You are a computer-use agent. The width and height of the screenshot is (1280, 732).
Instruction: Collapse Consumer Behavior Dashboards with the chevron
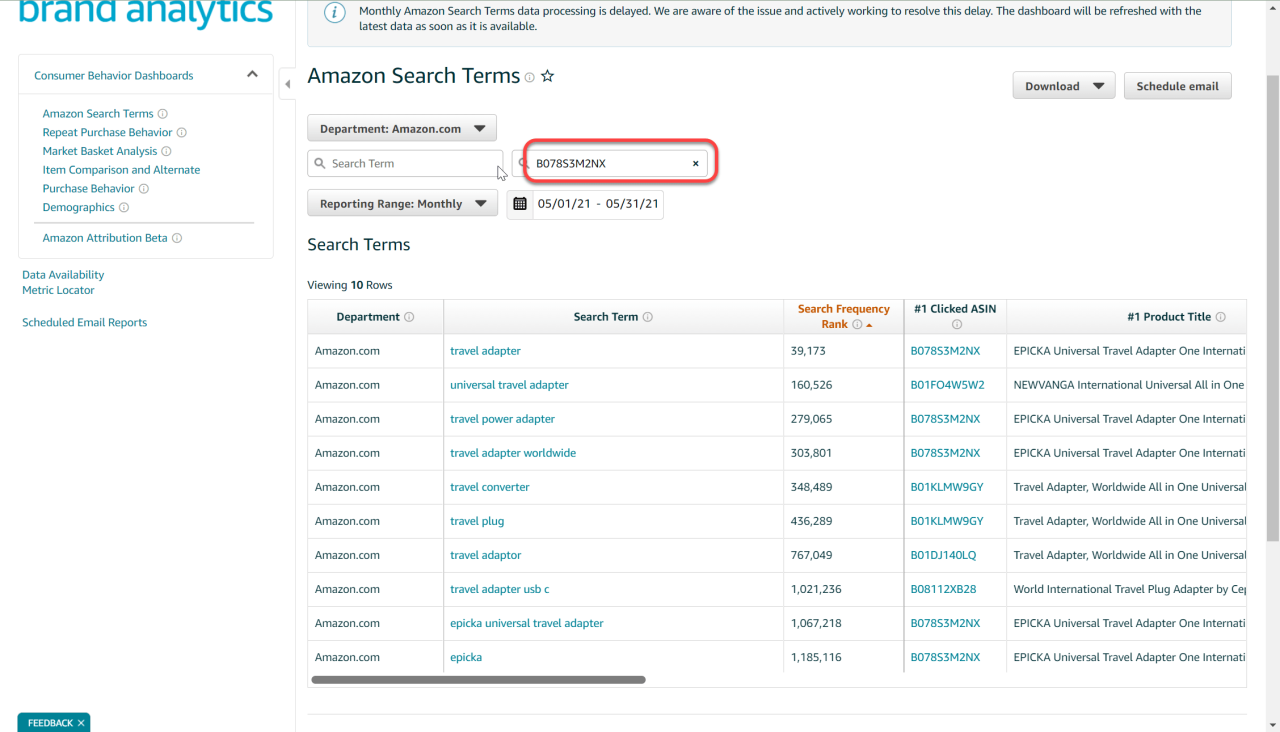click(x=252, y=73)
